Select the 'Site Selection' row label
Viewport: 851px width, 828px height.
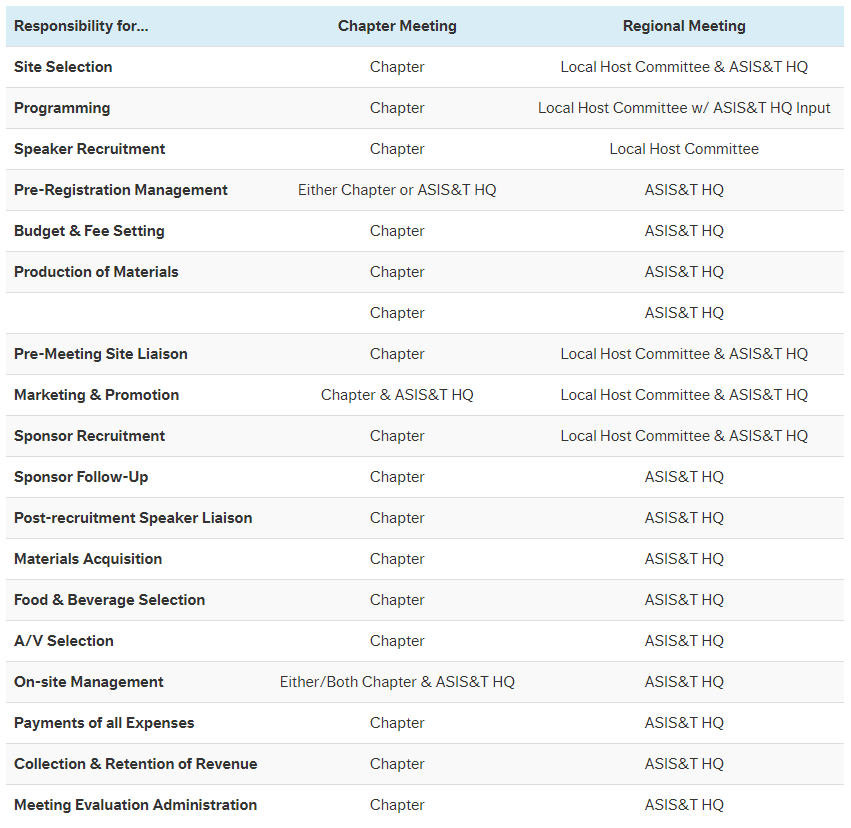coord(63,67)
